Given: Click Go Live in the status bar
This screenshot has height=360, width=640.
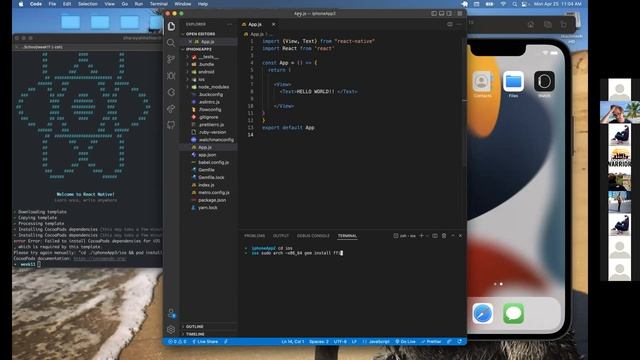Looking at the screenshot, I should tap(405, 342).
